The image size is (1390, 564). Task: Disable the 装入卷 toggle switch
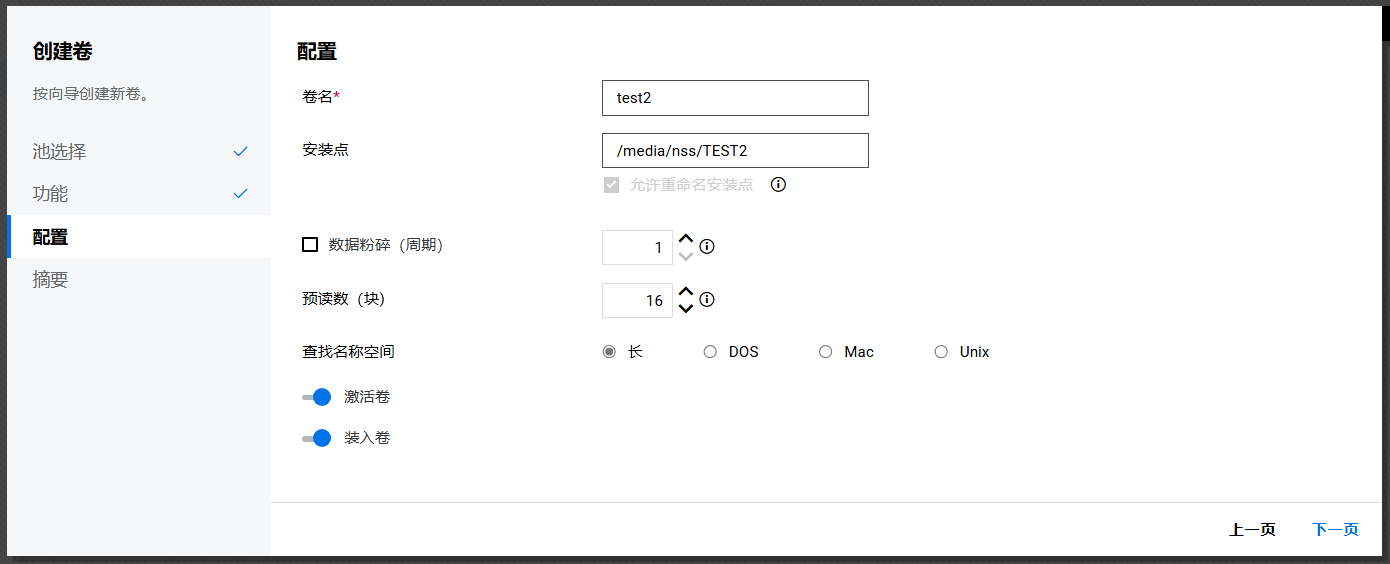pos(317,438)
